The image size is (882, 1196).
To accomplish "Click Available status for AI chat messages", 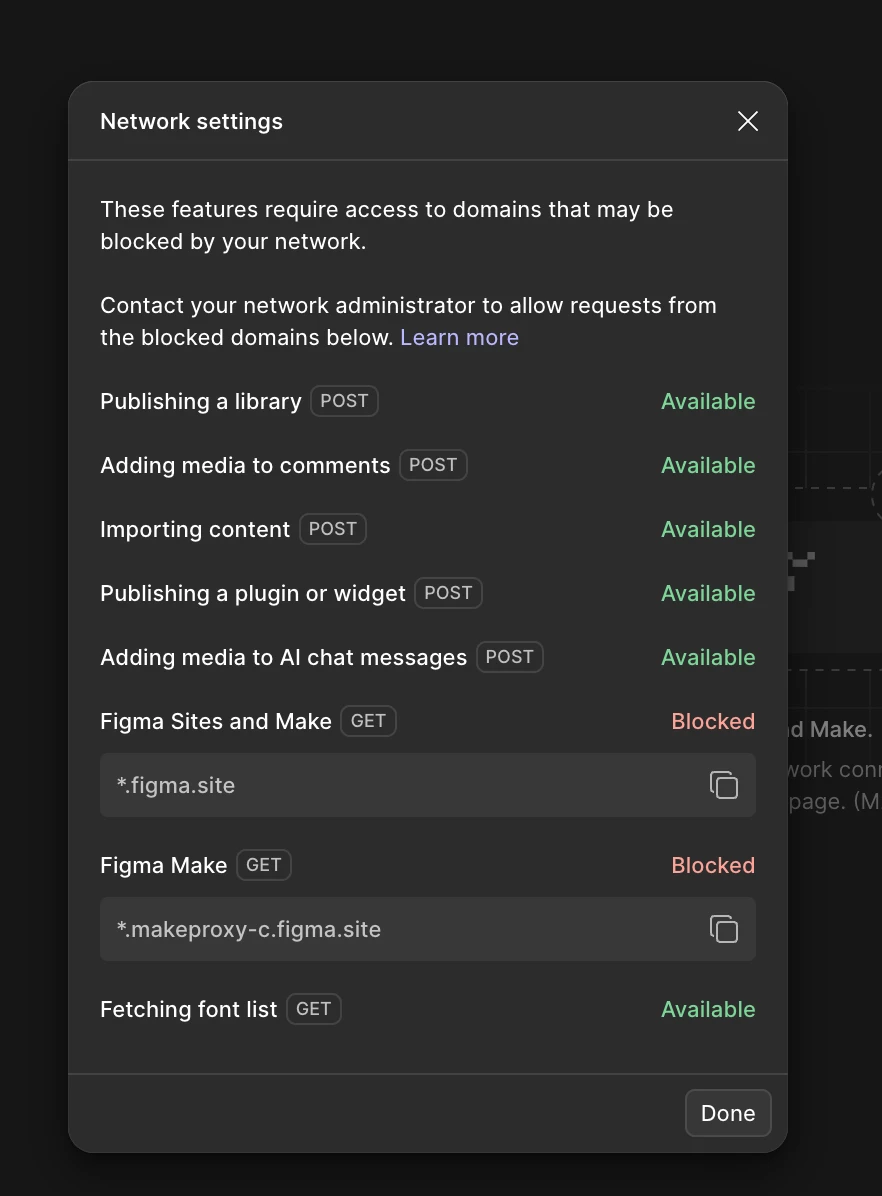I will click(708, 657).
